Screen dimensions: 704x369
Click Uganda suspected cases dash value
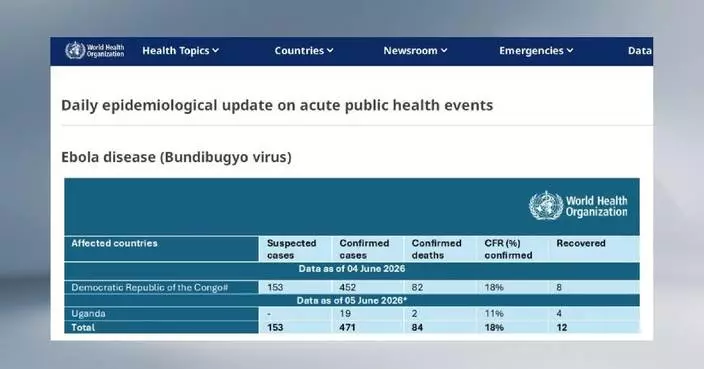click(x=269, y=314)
